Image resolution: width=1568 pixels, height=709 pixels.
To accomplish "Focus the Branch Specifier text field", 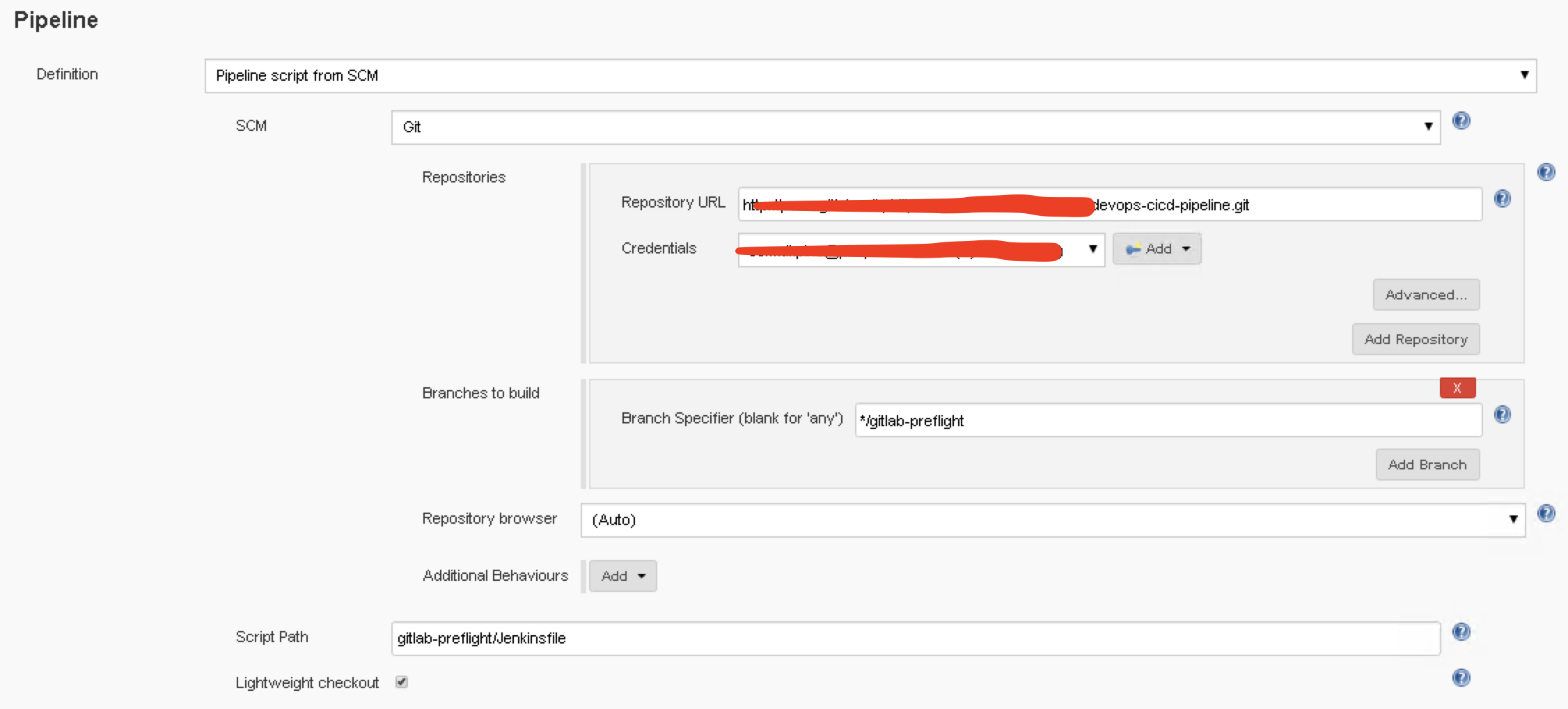I will click(1167, 421).
